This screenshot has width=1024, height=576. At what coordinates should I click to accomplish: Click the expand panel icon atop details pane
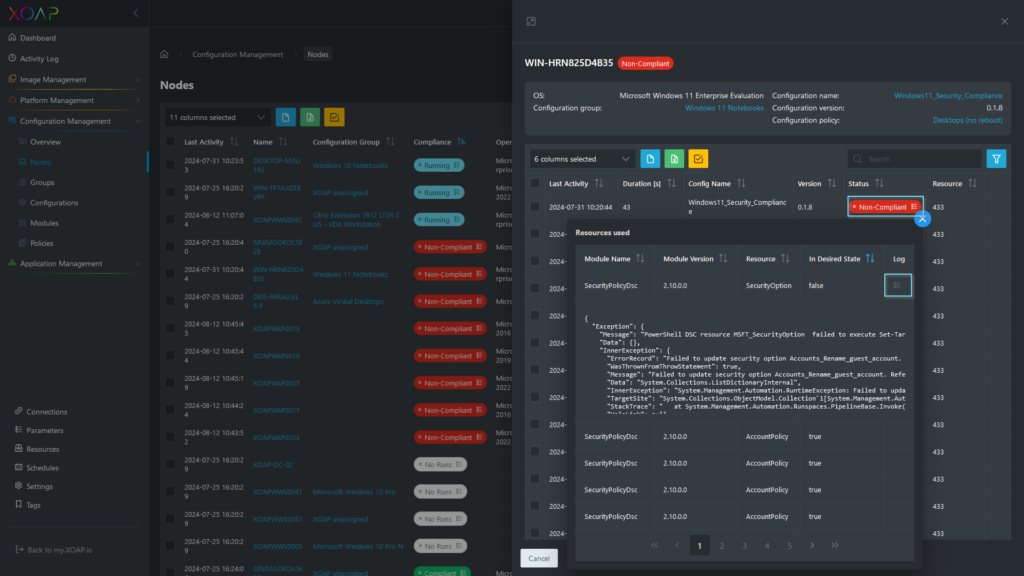[x=531, y=22]
